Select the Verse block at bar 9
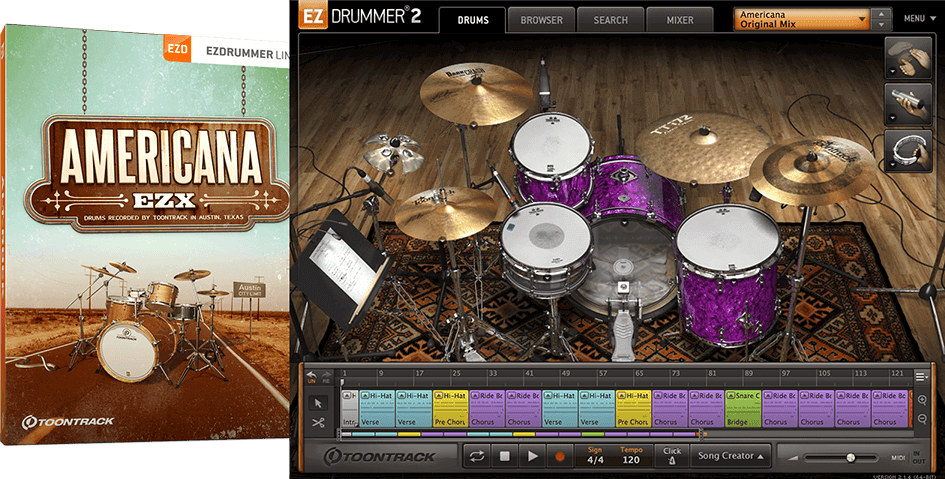This screenshot has width=945, height=479. (x=377, y=409)
